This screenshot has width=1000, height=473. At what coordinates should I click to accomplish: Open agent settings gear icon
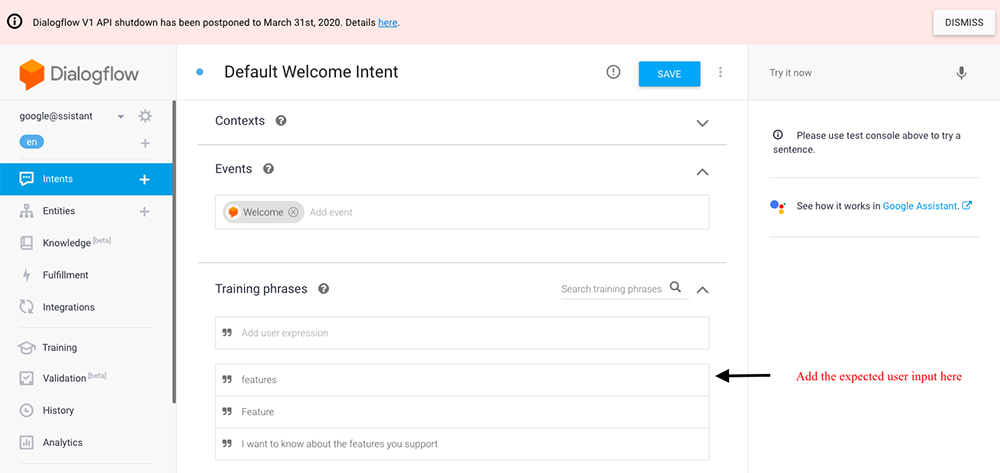pyautogui.click(x=145, y=116)
